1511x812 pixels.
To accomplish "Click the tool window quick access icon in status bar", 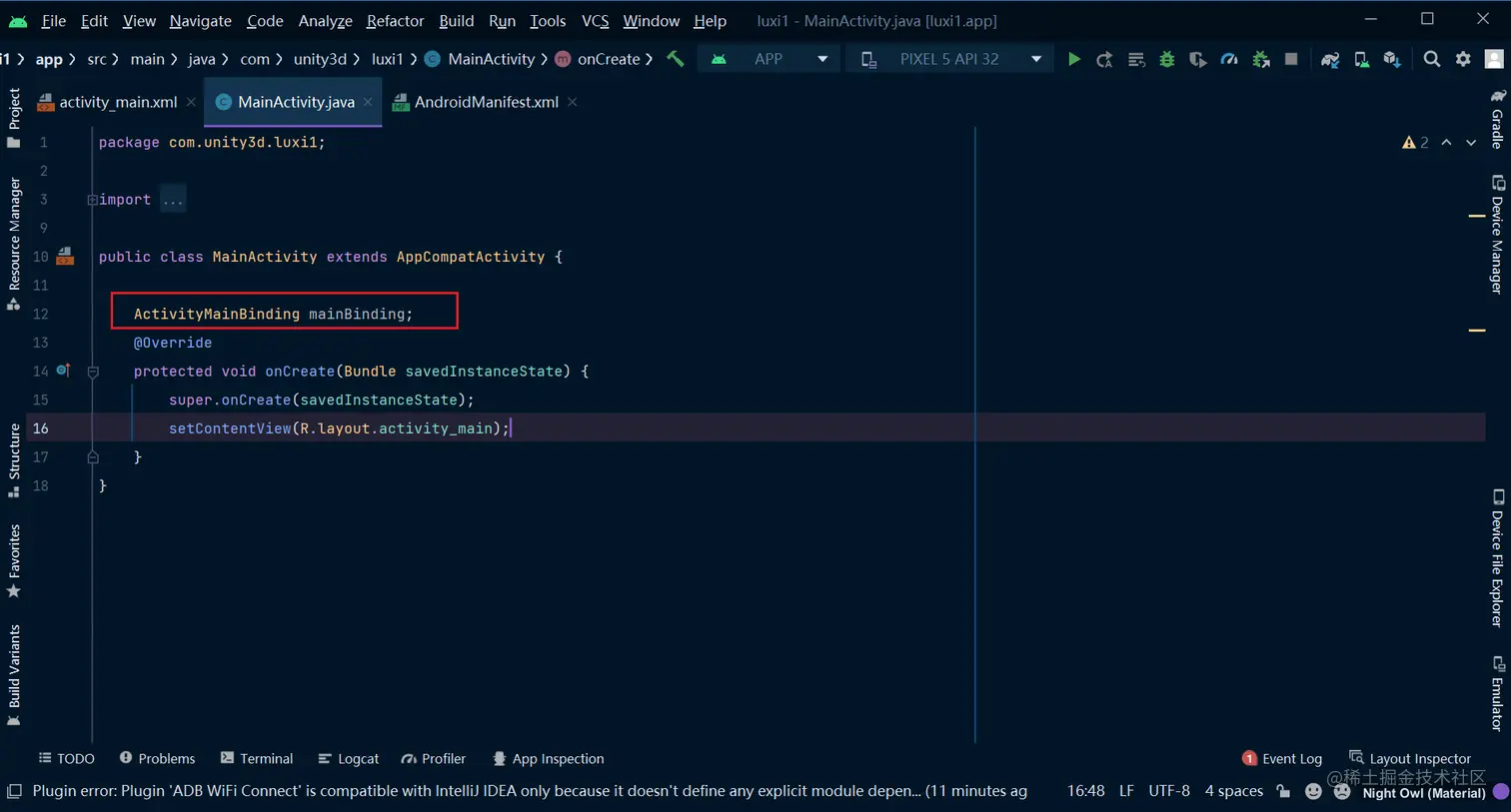I will pos(14,791).
